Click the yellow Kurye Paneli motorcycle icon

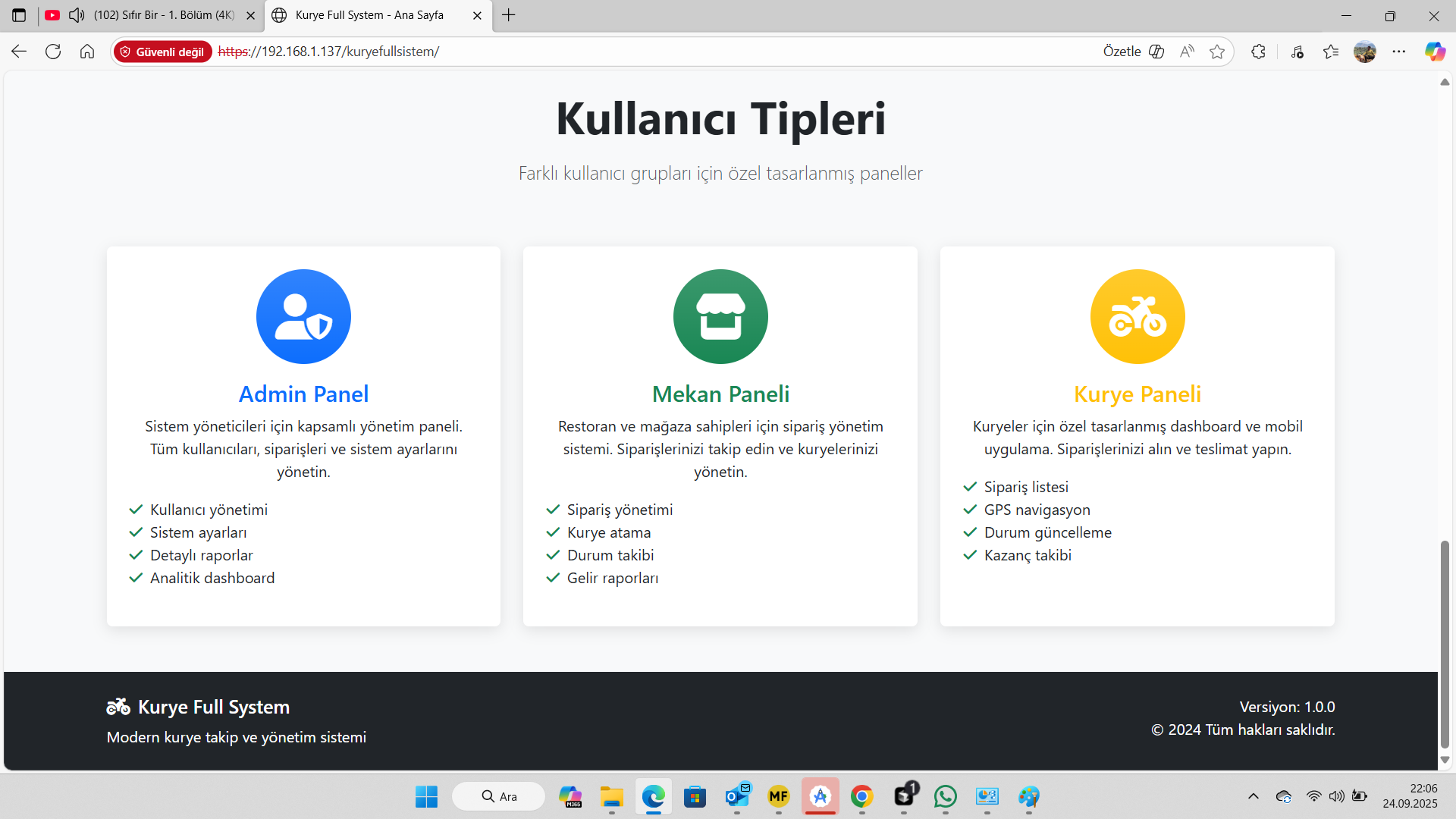[x=1137, y=316]
